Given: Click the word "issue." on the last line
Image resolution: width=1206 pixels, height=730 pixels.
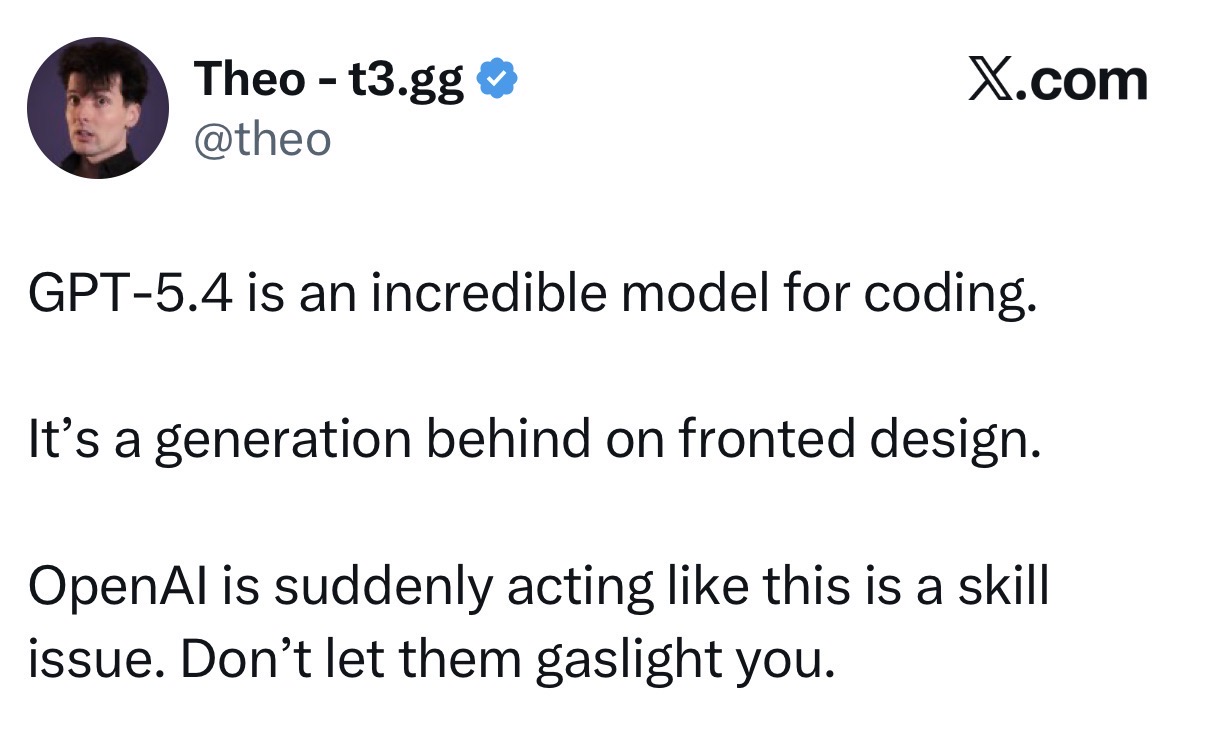Looking at the screenshot, I should (x=84, y=660).
